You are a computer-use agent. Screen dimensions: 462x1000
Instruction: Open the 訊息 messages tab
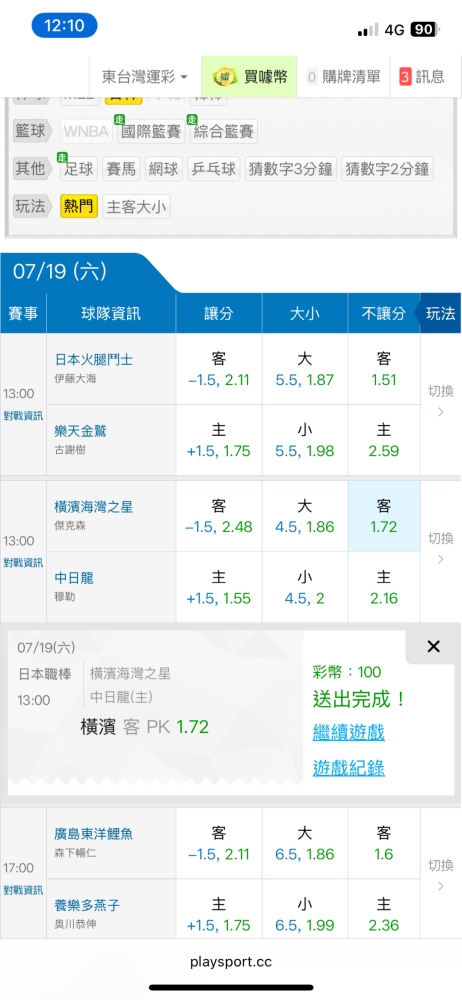pos(422,77)
